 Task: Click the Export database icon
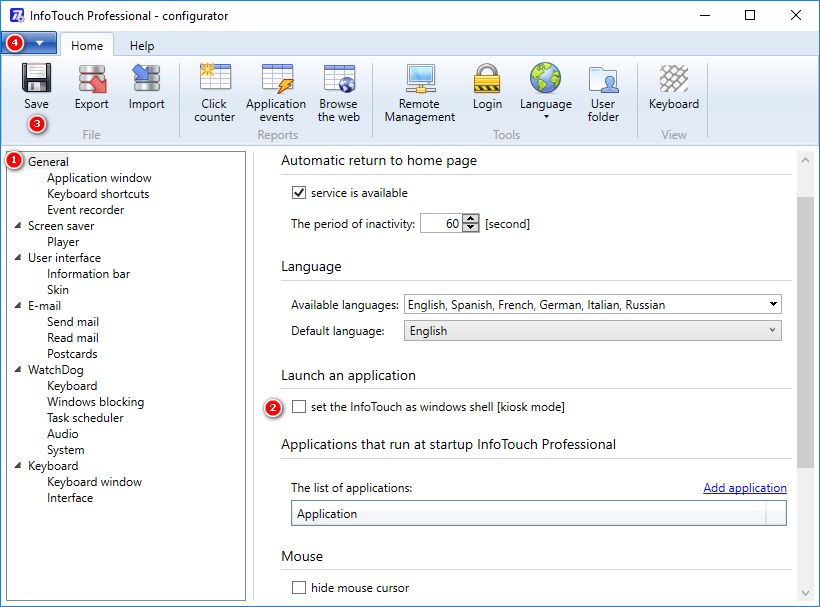point(92,79)
